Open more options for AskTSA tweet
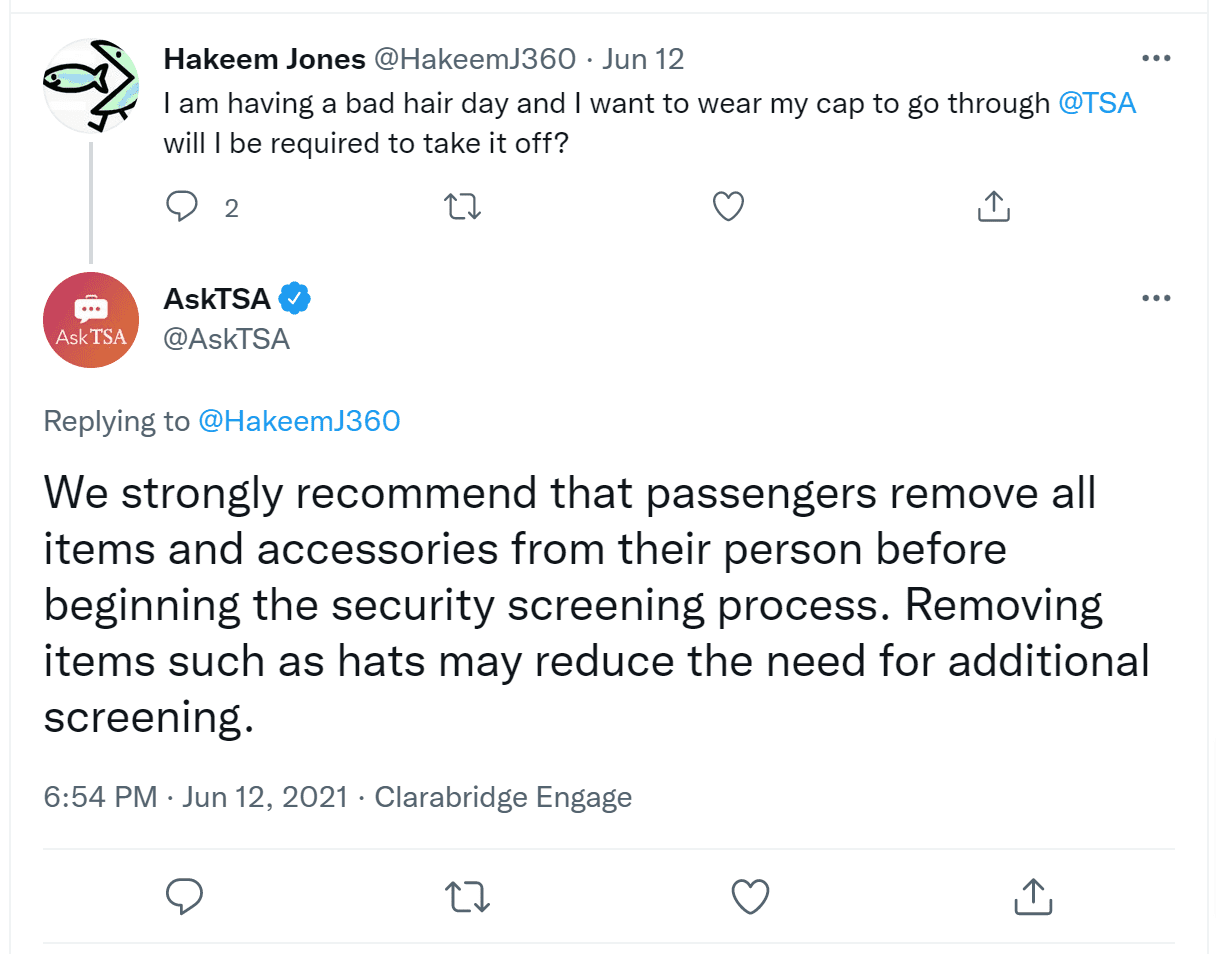The width and height of the screenshot is (1216, 954). click(1156, 298)
